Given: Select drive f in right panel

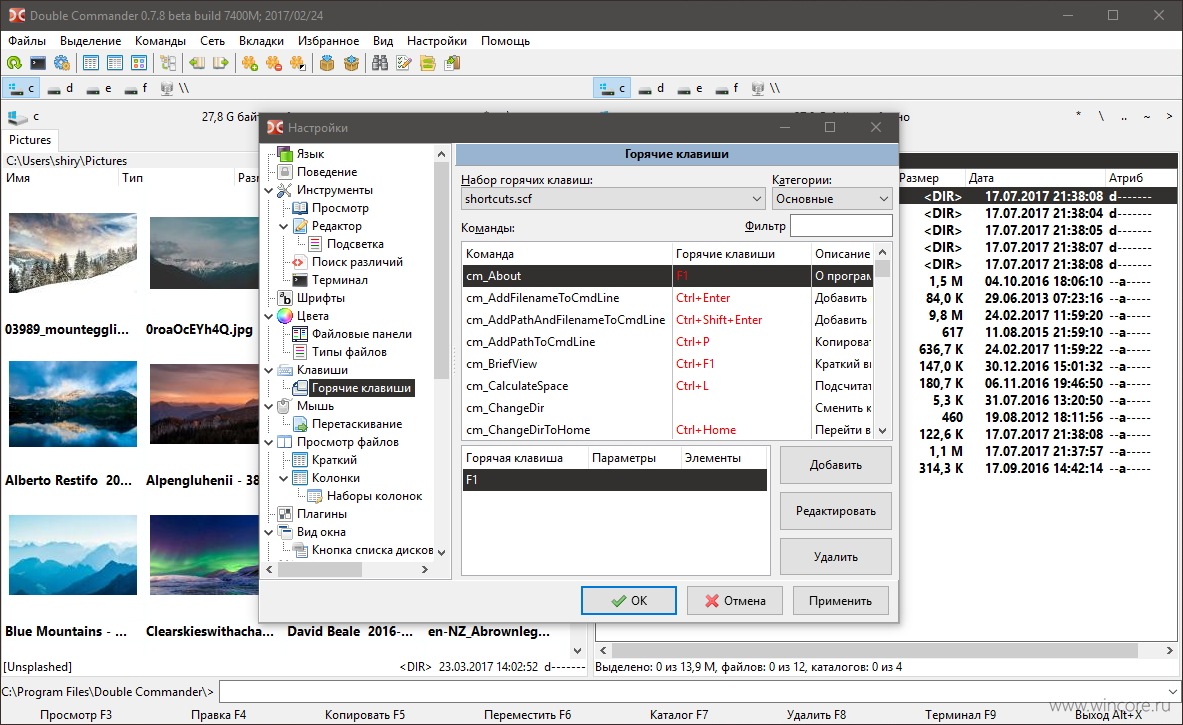Looking at the screenshot, I should 727,88.
